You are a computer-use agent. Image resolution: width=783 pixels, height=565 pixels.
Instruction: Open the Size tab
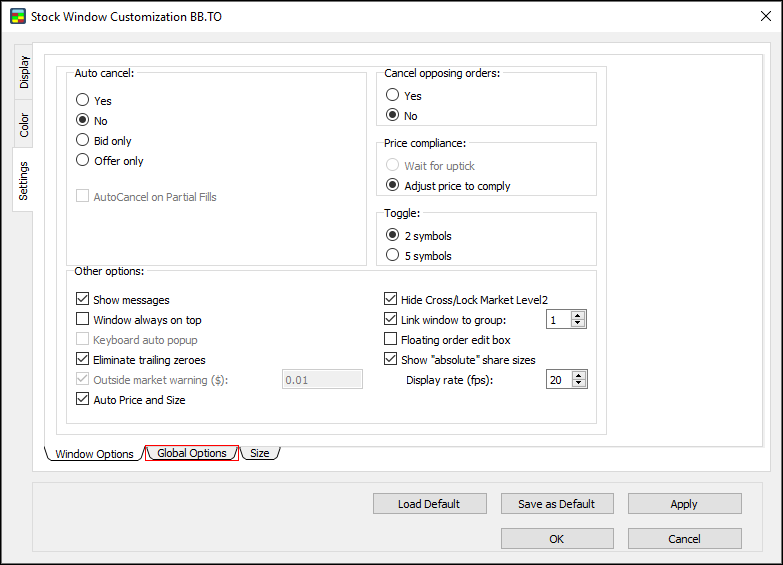(x=260, y=454)
